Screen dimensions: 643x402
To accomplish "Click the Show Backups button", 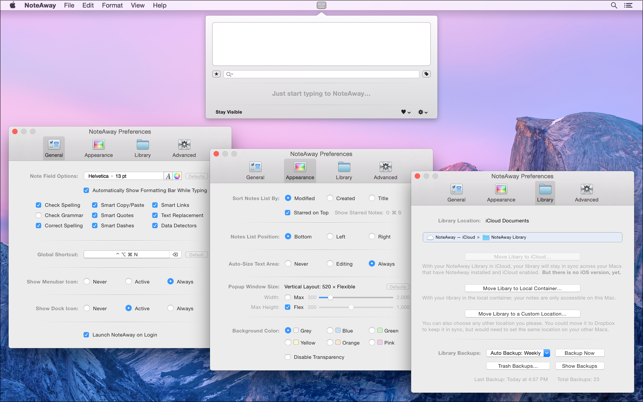I will 579,366.
